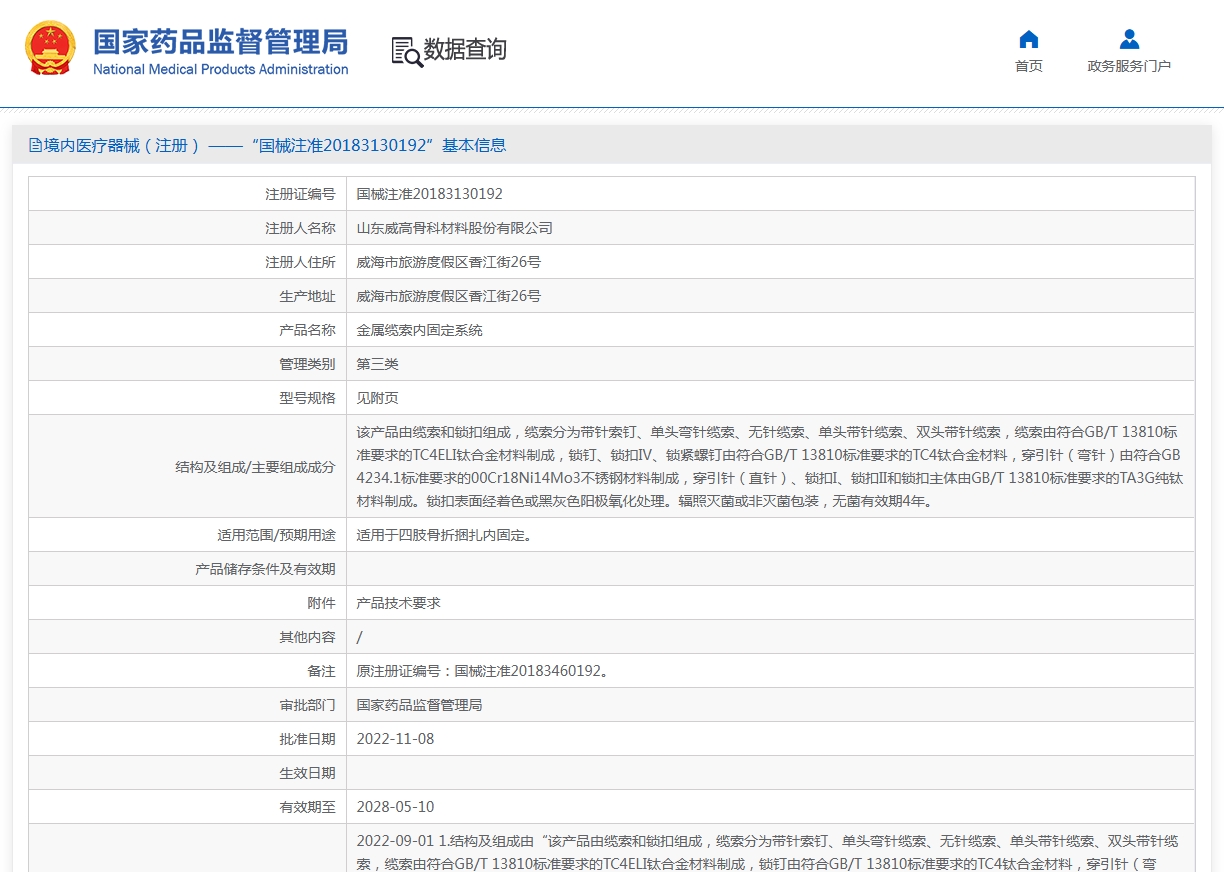The image size is (1224, 872).
Task: Click 原注册证编号：国械注准20183460192 text
Action: (x=482, y=671)
